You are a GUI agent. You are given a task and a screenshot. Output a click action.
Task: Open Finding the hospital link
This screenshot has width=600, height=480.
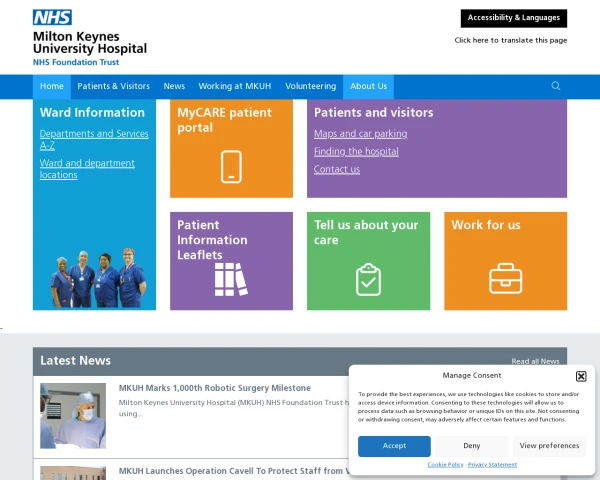356,152
